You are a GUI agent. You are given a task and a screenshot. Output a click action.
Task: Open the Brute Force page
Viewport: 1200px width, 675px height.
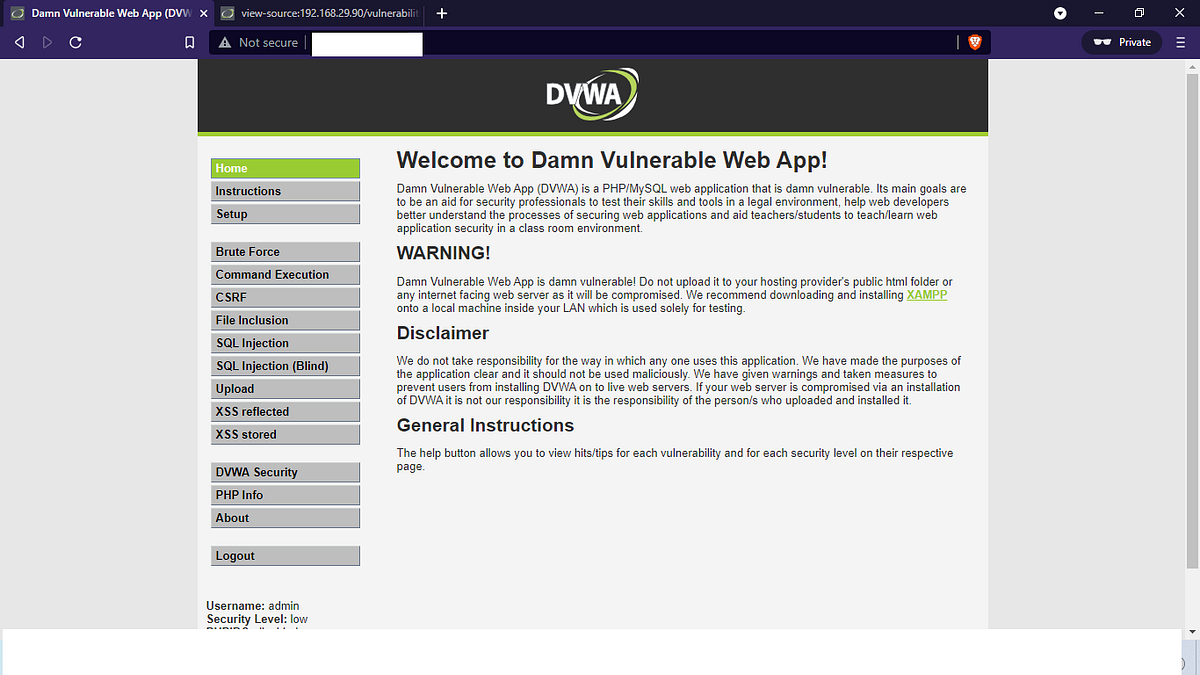point(285,252)
